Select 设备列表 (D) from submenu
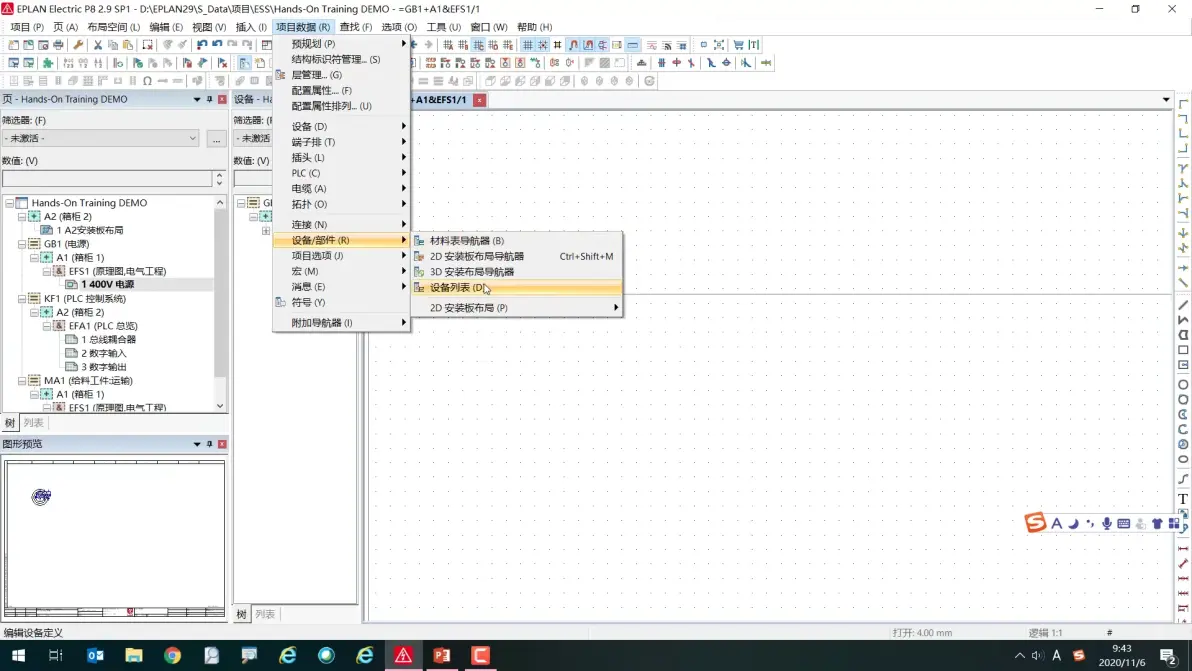Screen dimensions: 1192x671 pos(517,287)
